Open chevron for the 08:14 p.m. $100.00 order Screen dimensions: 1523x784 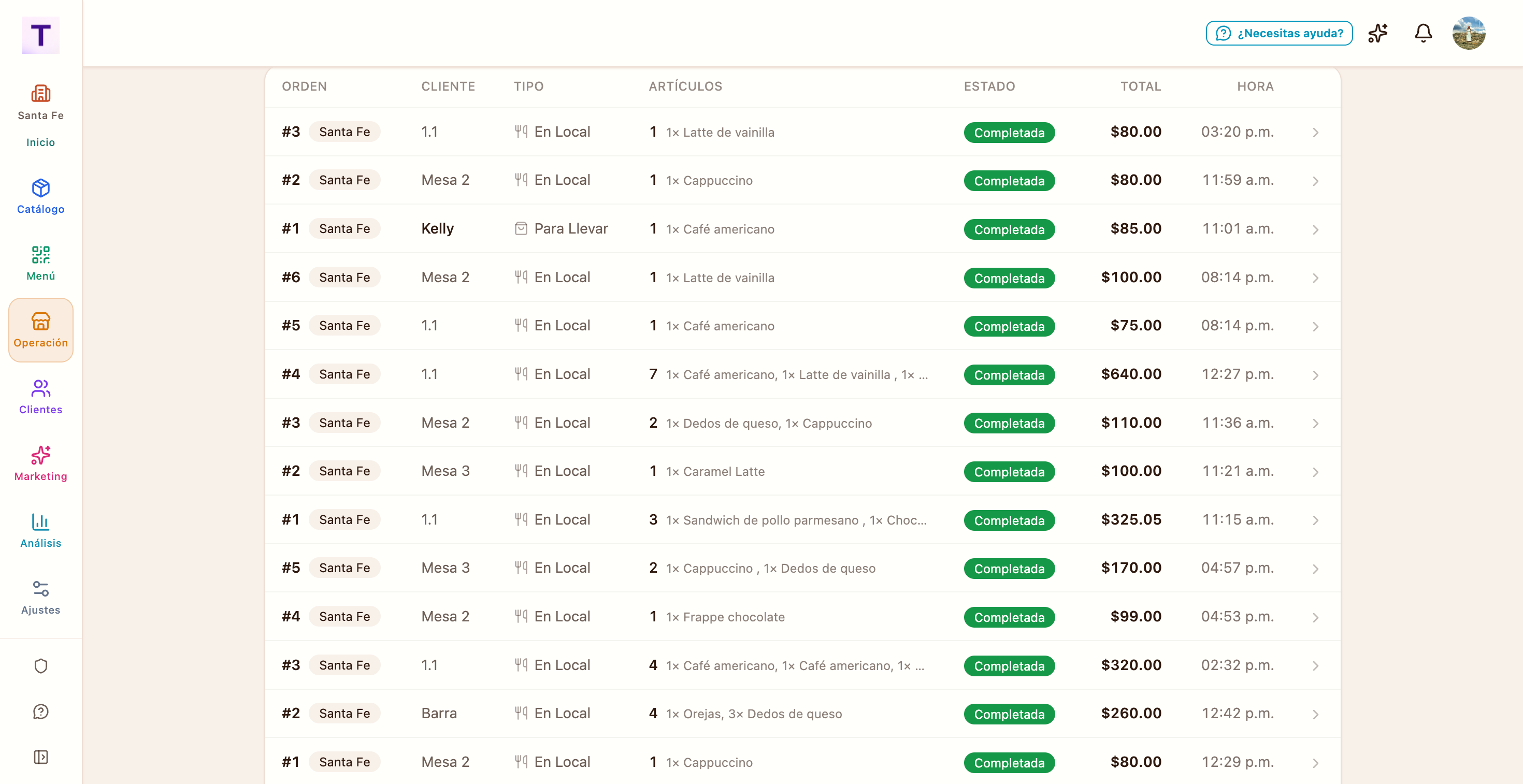(1315, 278)
